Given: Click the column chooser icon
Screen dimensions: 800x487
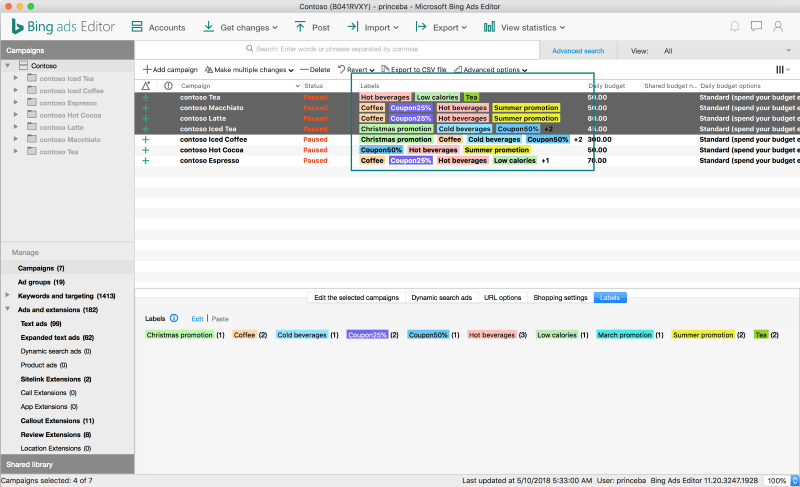Looking at the screenshot, I should (782, 70).
